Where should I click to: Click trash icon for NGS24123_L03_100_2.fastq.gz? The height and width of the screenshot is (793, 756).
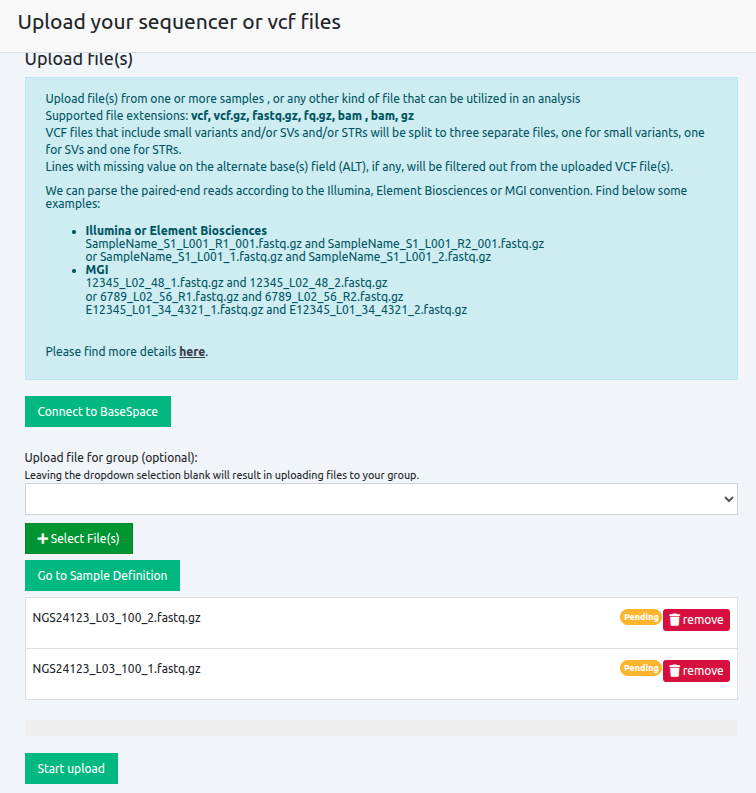(675, 620)
